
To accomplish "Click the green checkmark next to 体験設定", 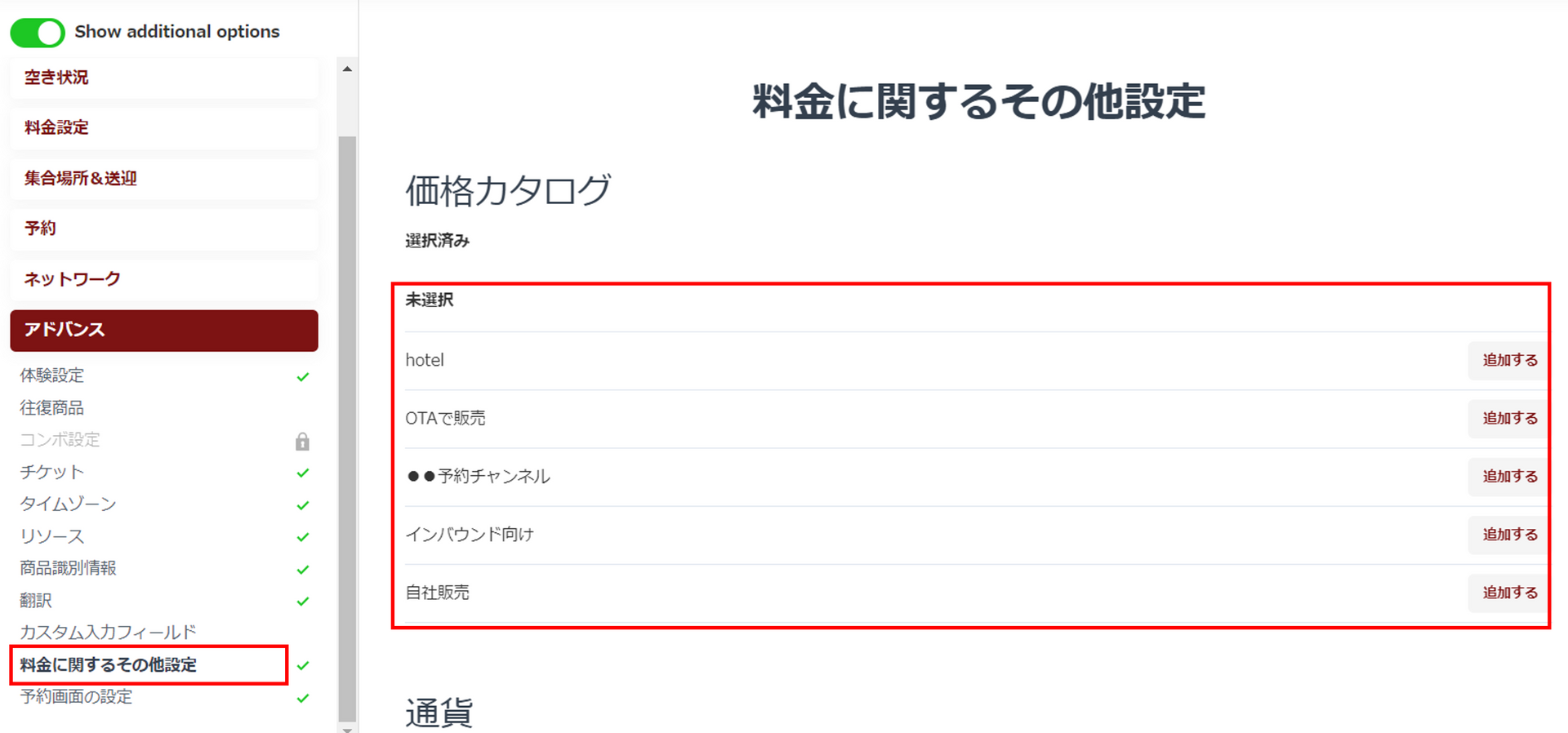I will point(303,377).
